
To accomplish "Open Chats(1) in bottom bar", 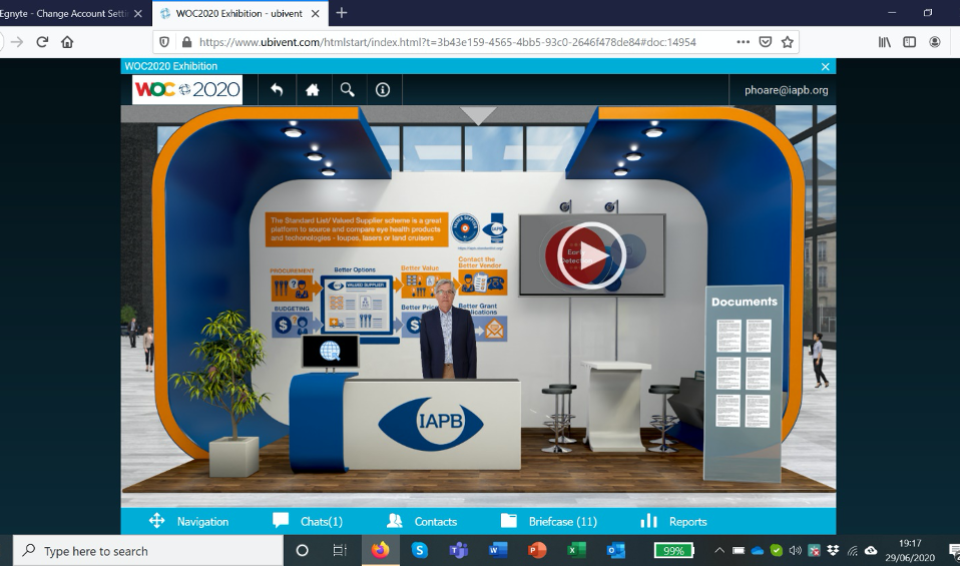I will point(307,521).
